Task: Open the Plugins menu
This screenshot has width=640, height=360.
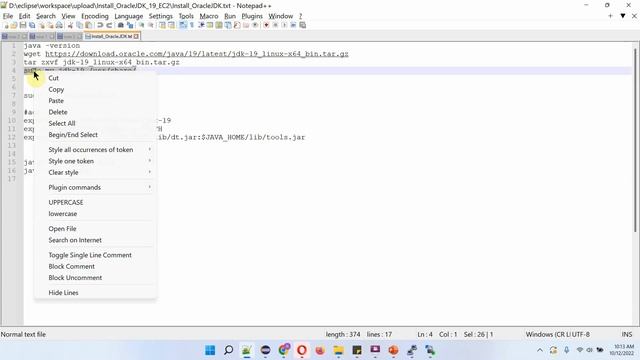Action: pos(252,16)
